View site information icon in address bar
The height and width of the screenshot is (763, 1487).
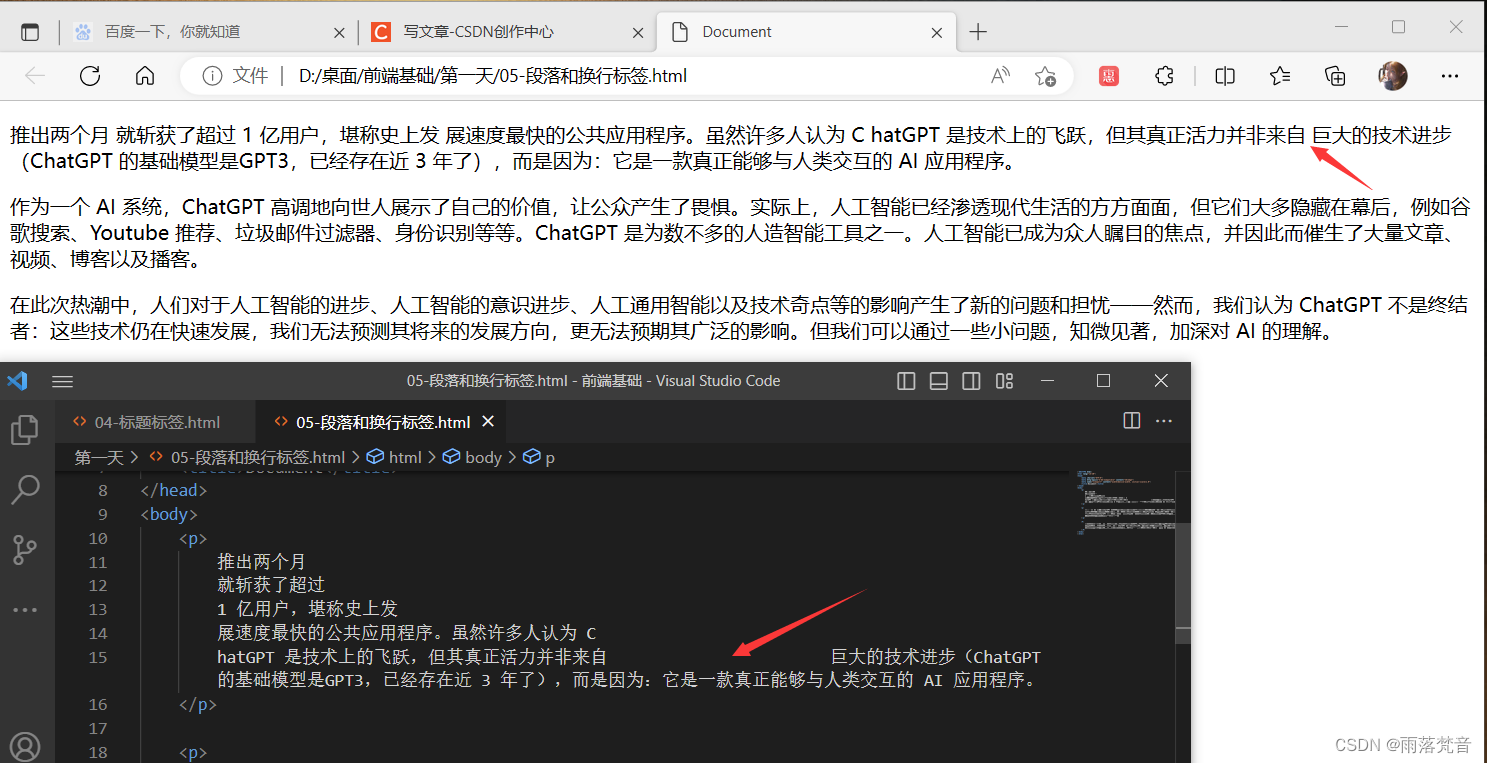tap(212, 76)
